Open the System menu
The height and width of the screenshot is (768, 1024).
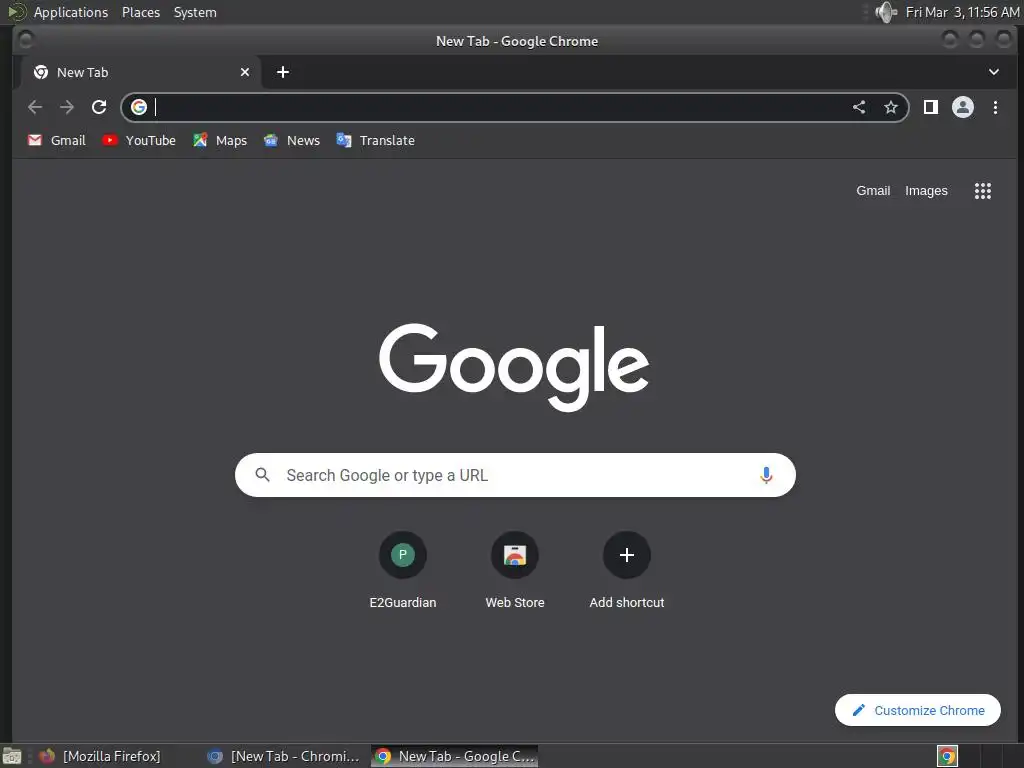[195, 12]
